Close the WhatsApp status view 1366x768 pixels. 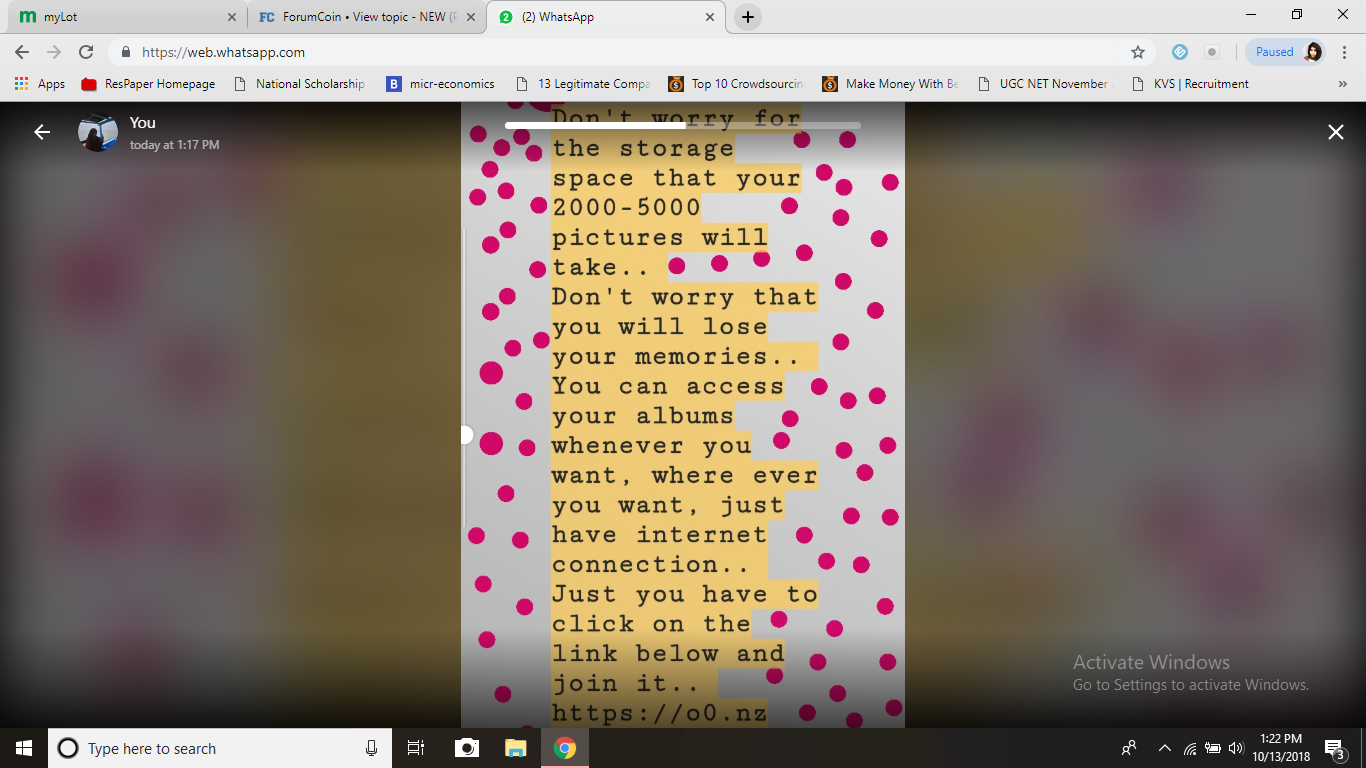pos(1335,131)
